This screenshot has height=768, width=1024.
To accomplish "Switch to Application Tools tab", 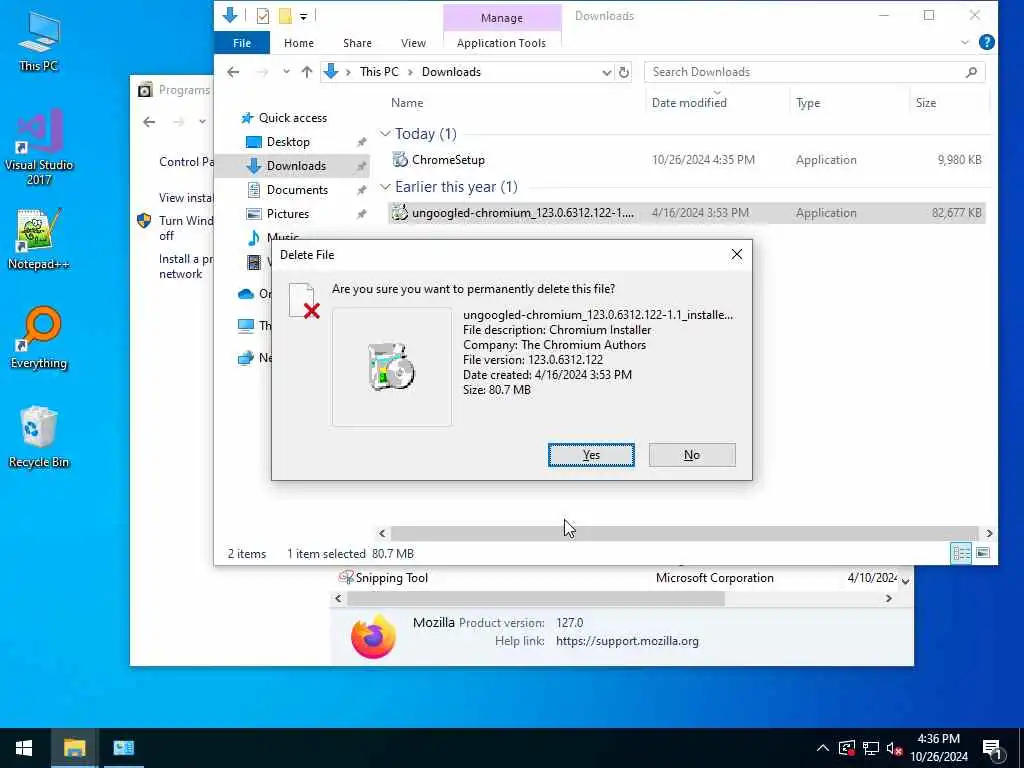I will [501, 43].
